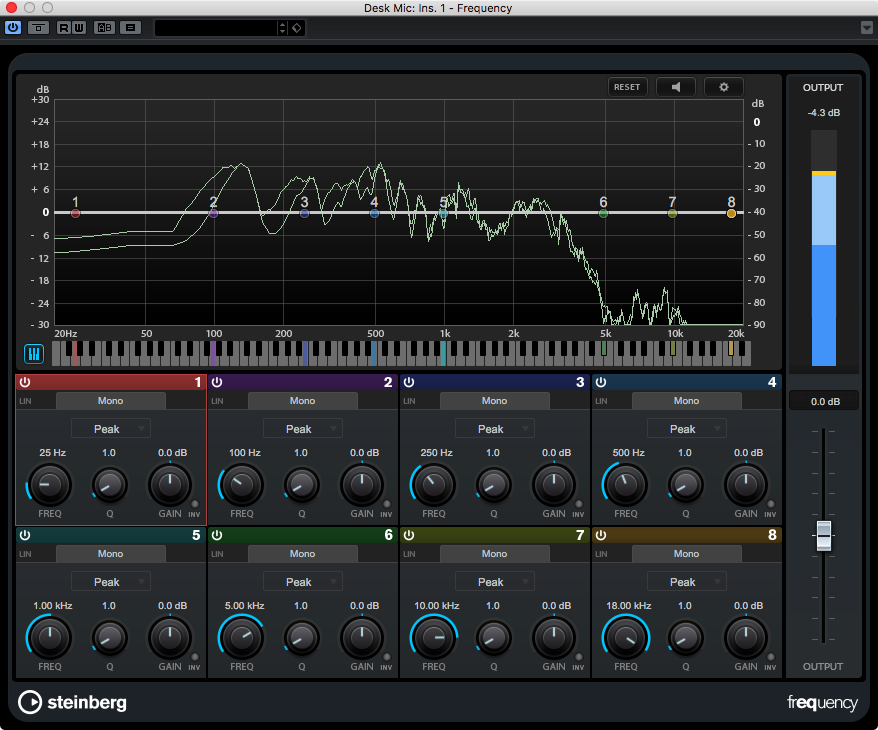Activate LIN mode on band 6
The image size is (878, 730).
[216, 553]
